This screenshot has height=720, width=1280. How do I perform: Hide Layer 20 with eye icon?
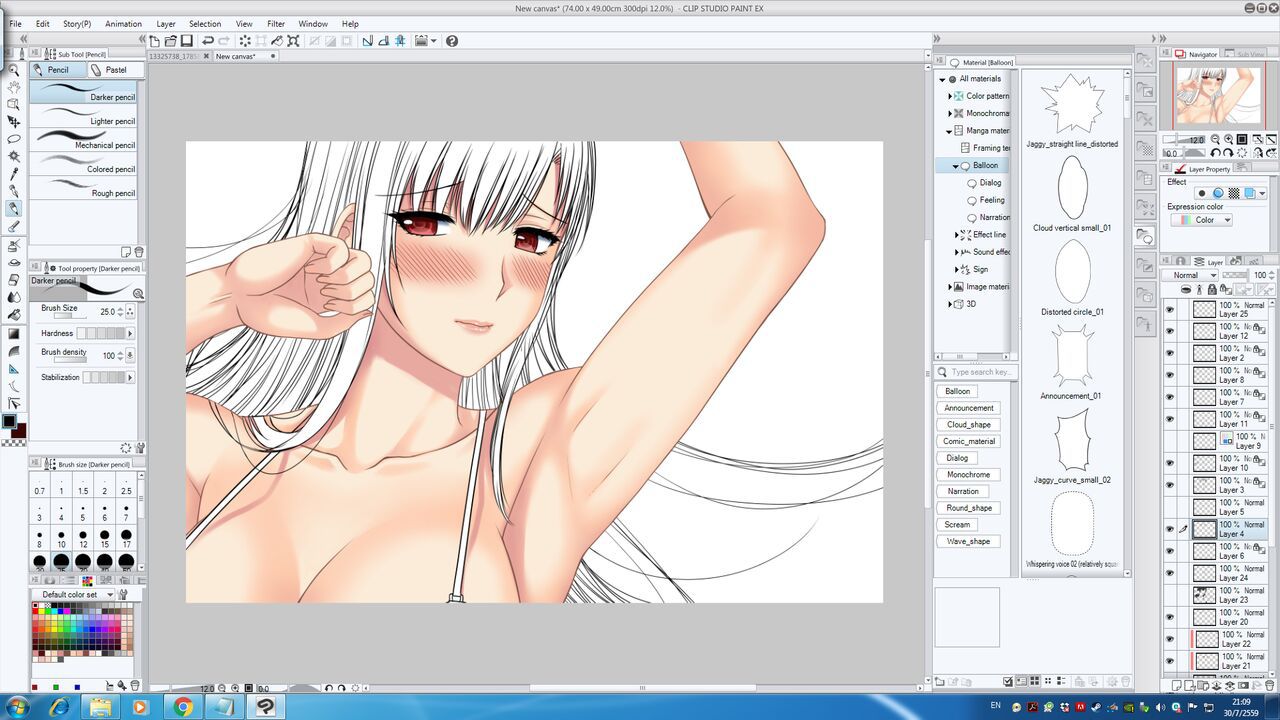(x=1169, y=617)
